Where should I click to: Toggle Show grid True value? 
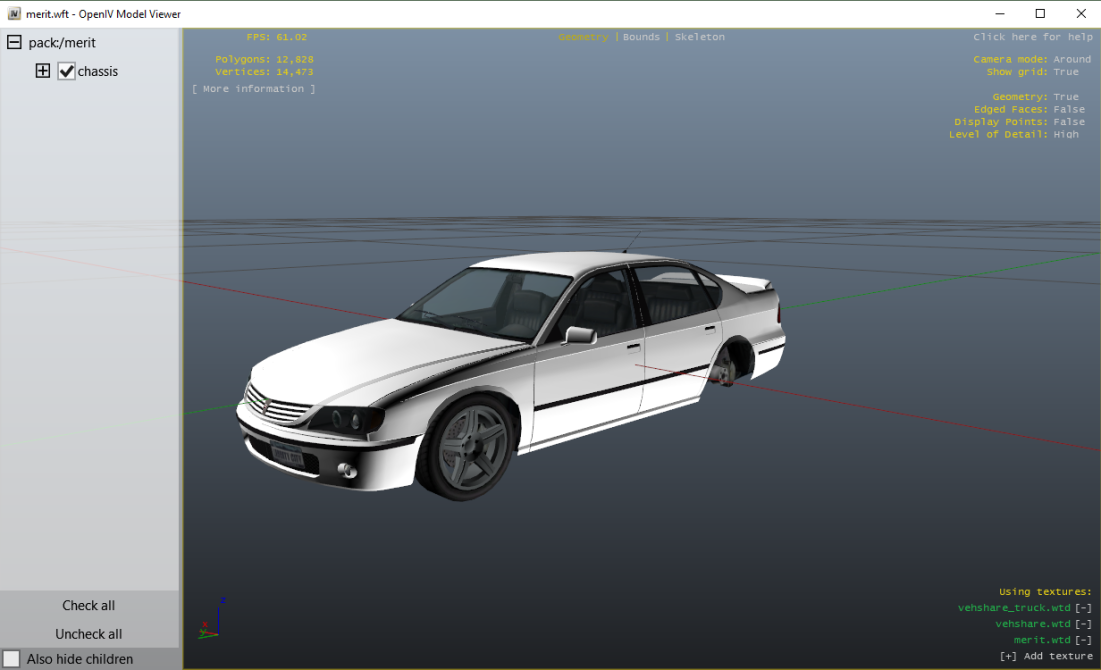tap(1066, 72)
